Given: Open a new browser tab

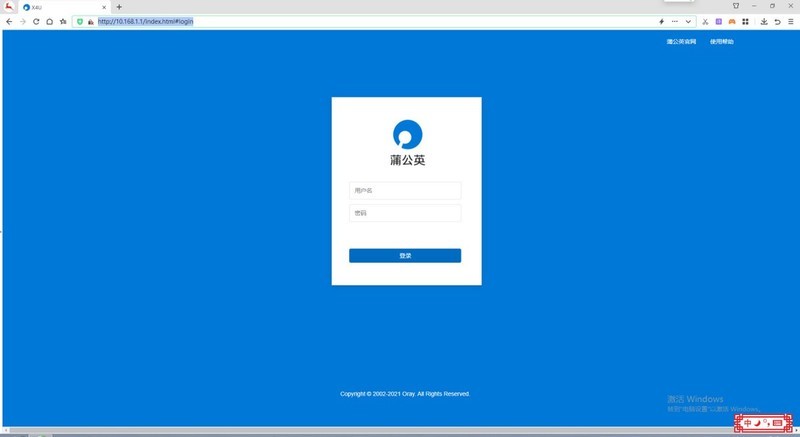Looking at the screenshot, I should click(x=119, y=7).
